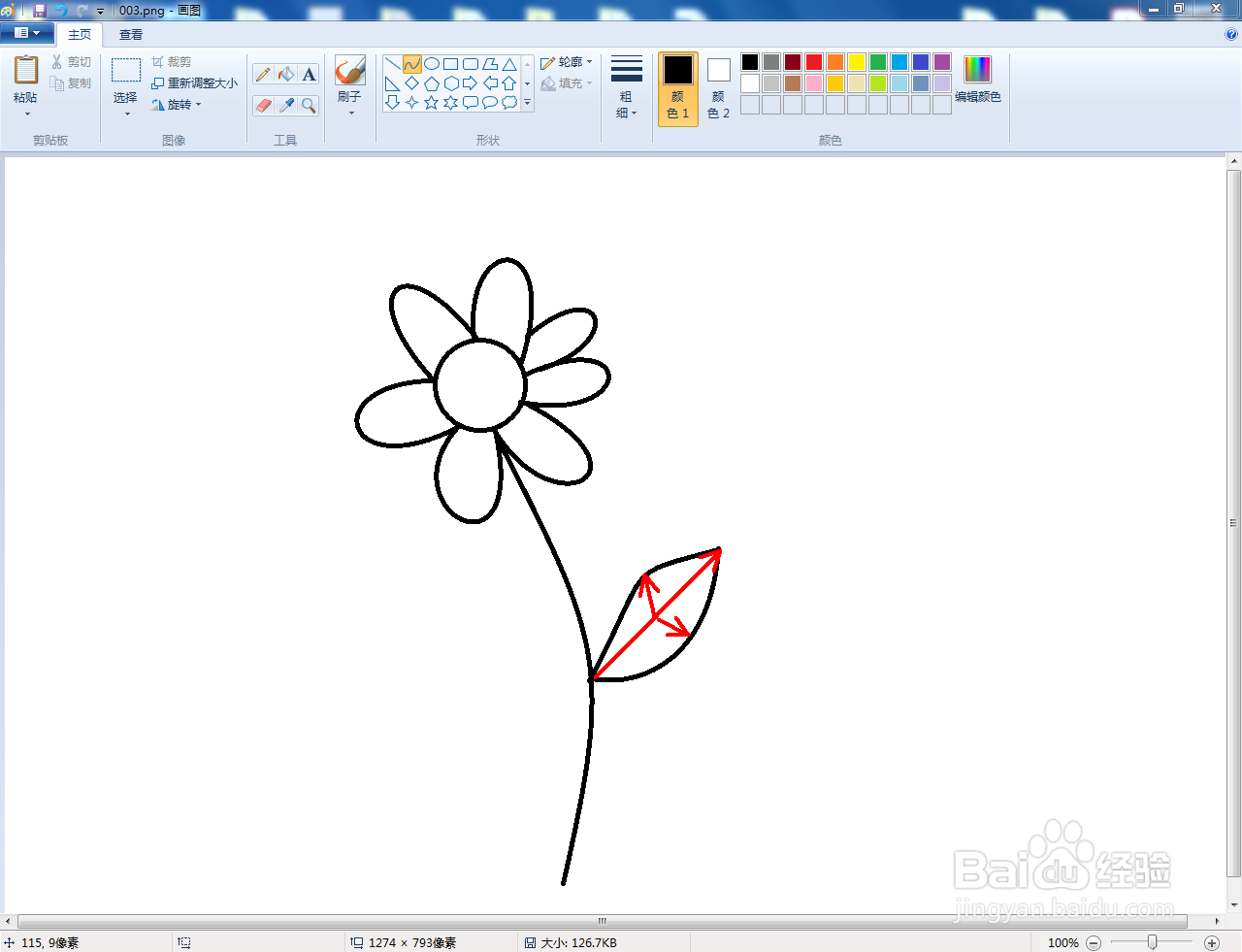Click the Crop (裁剪) button
The height and width of the screenshot is (952, 1242).
(x=172, y=62)
